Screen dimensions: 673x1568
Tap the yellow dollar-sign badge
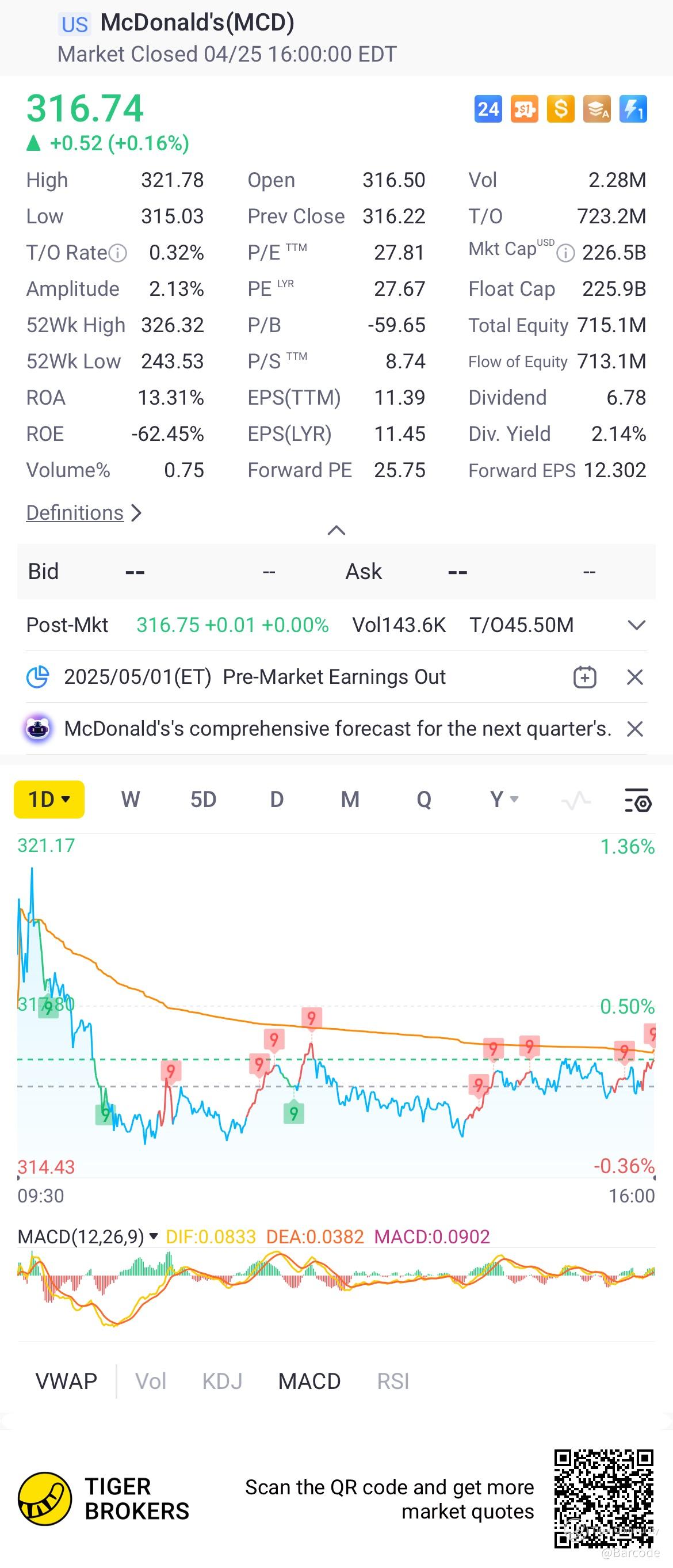click(560, 109)
